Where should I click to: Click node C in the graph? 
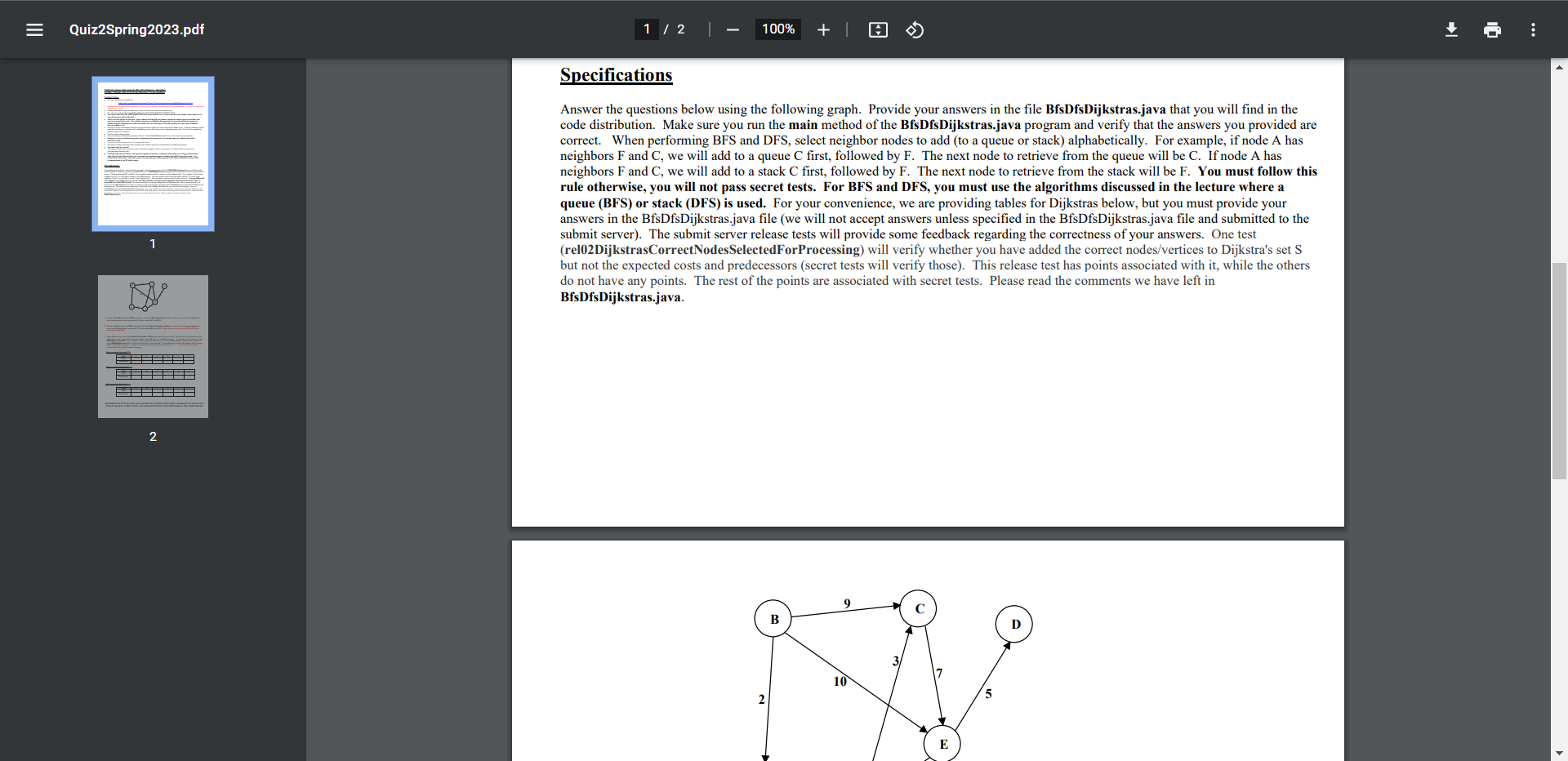coord(918,608)
